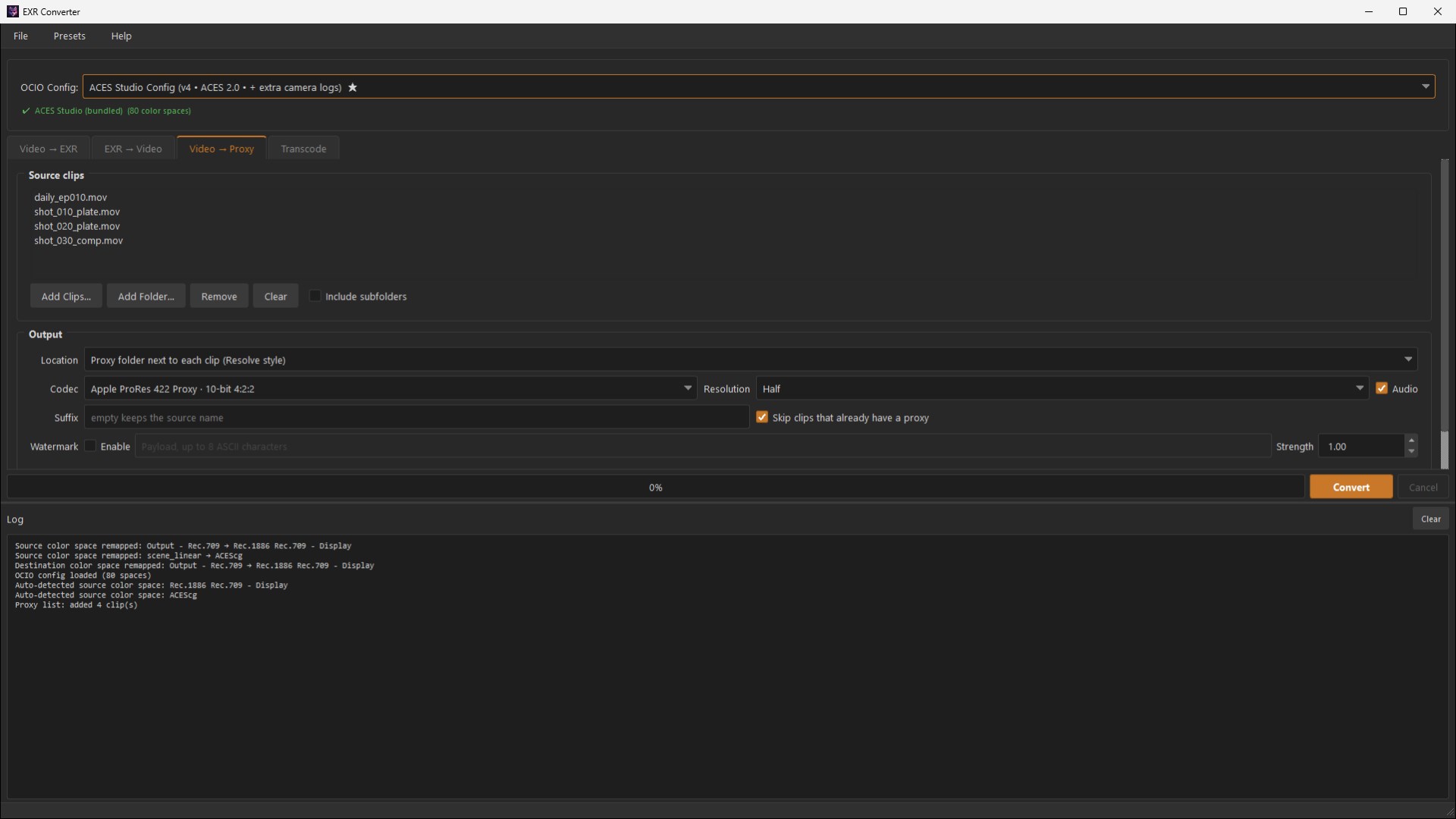Click the favorite star next to OCIO config name

353,87
